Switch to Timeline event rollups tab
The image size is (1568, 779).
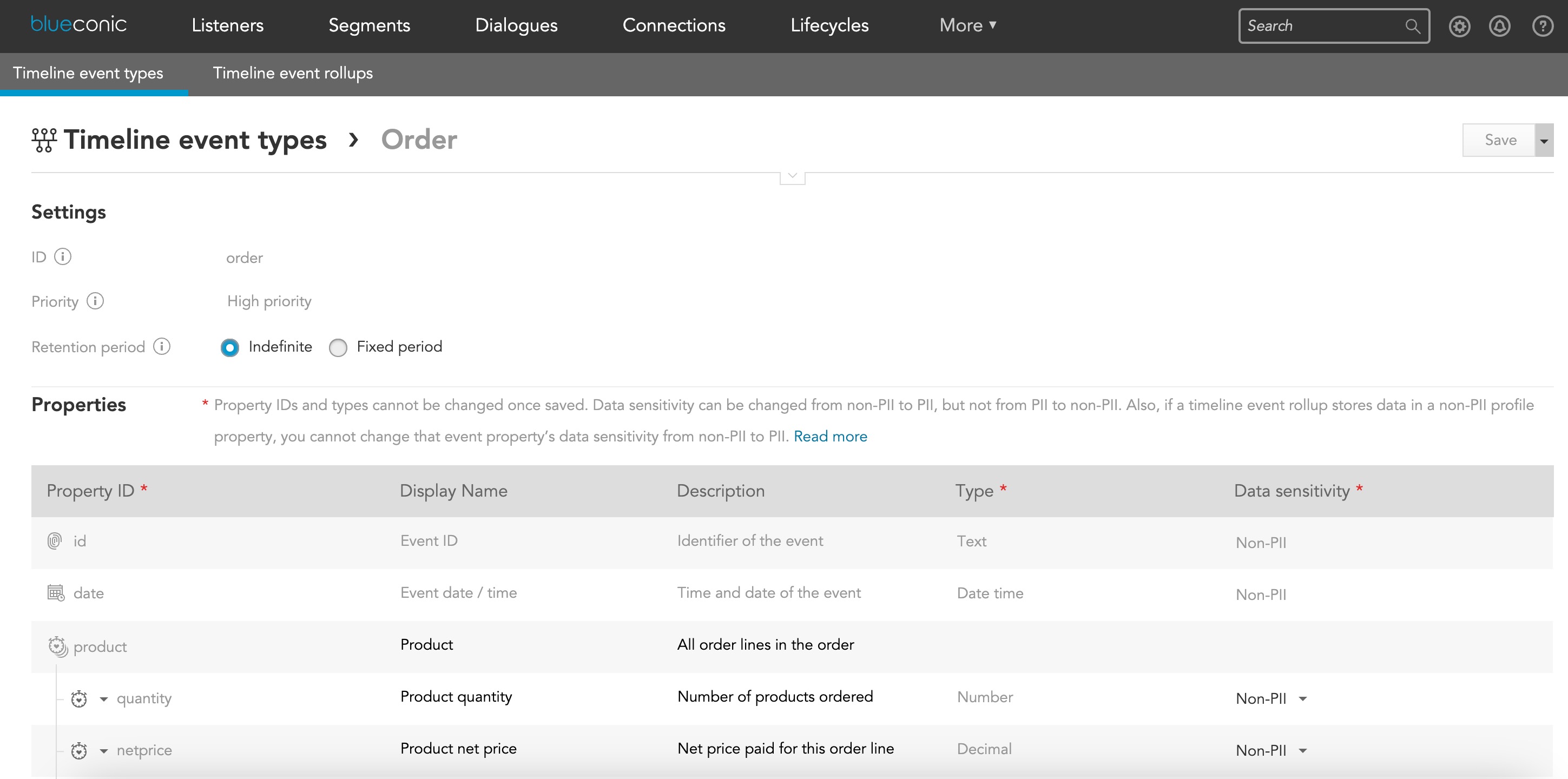point(293,73)
